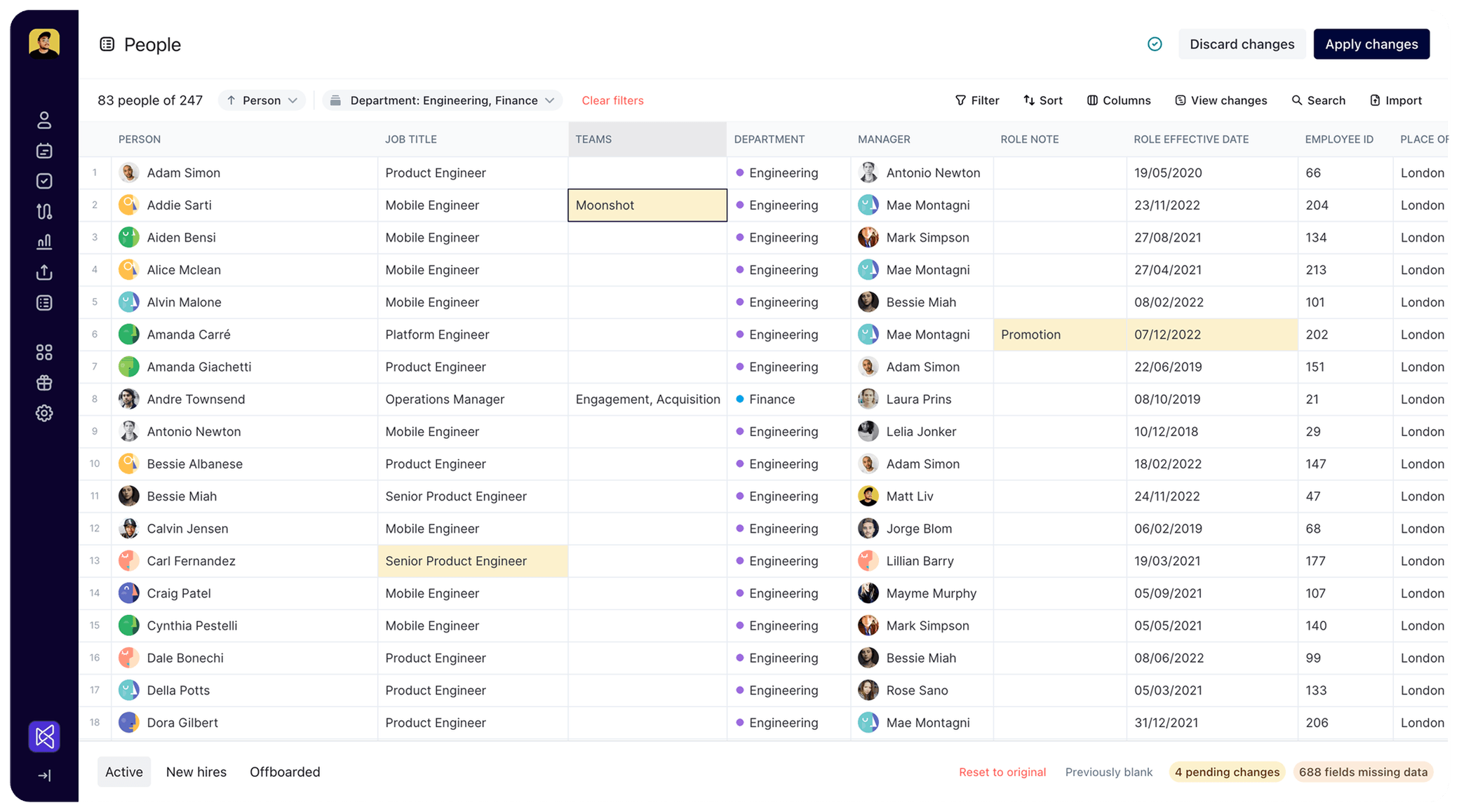
Task: Open Settings using the gear icon
Action: pyautogui.click(x=44, y=413)
